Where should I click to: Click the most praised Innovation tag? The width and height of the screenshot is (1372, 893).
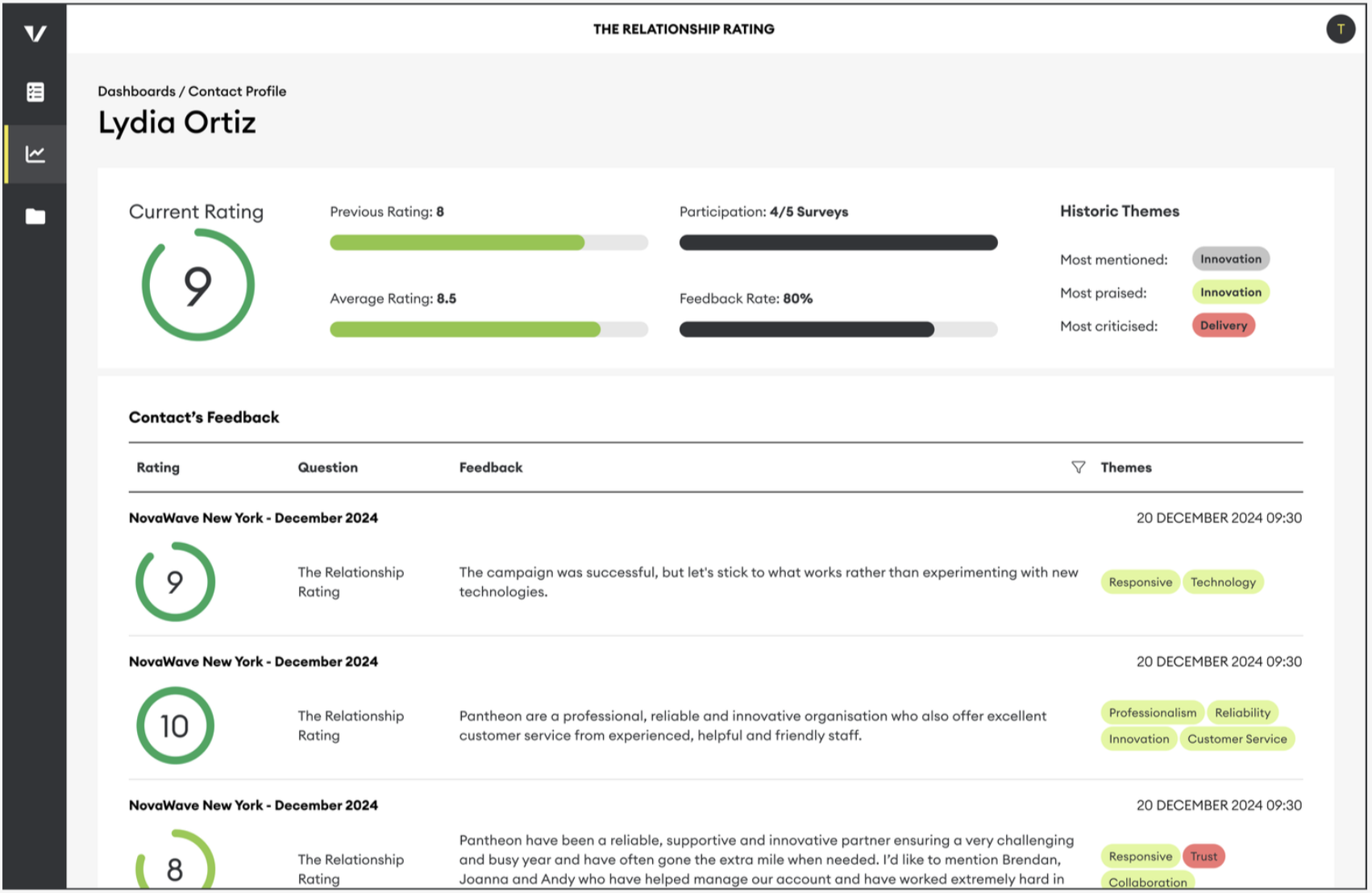pyautogui.click(x=1230, y=292)
